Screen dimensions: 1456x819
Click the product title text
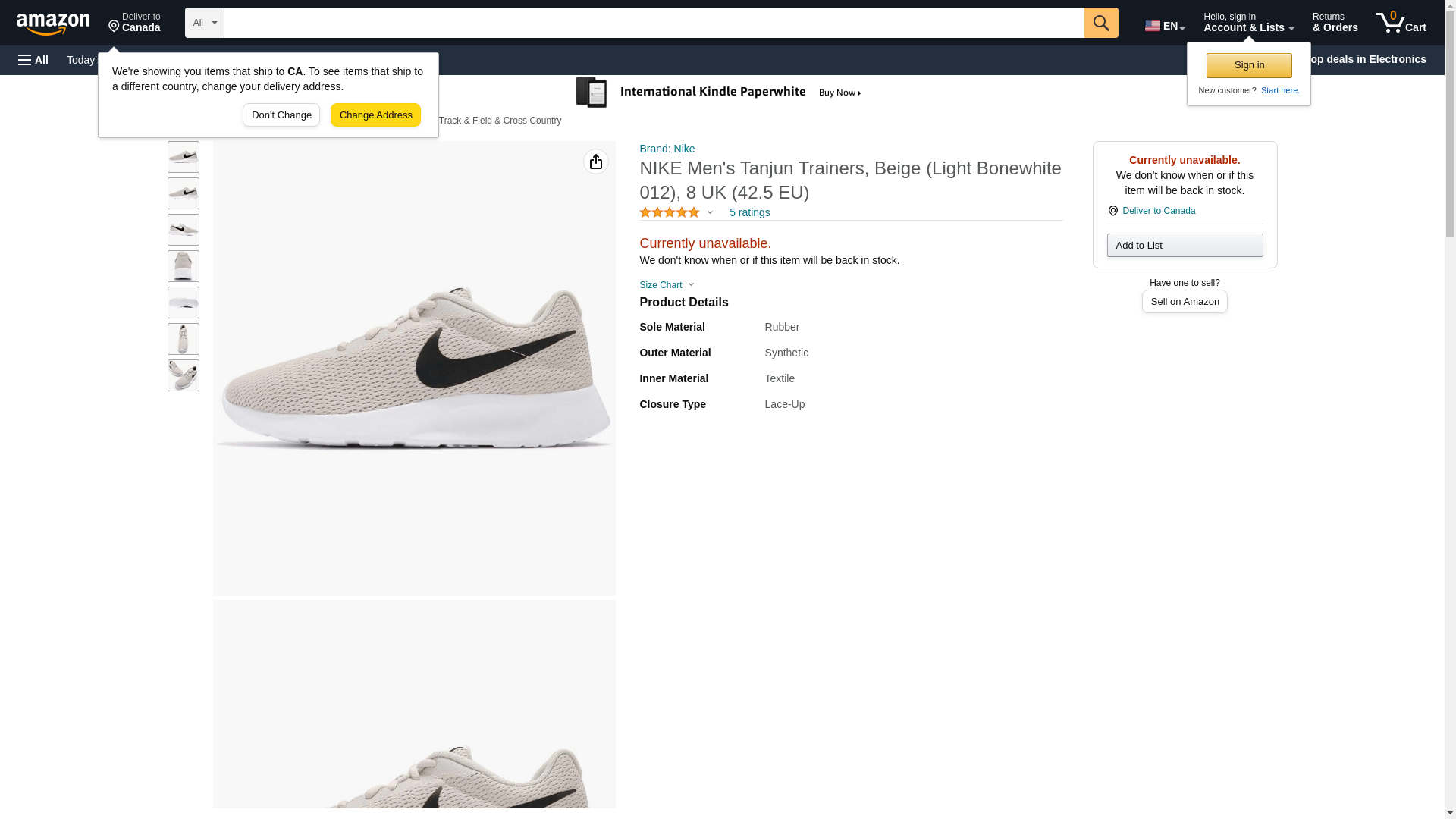(850, 180)
